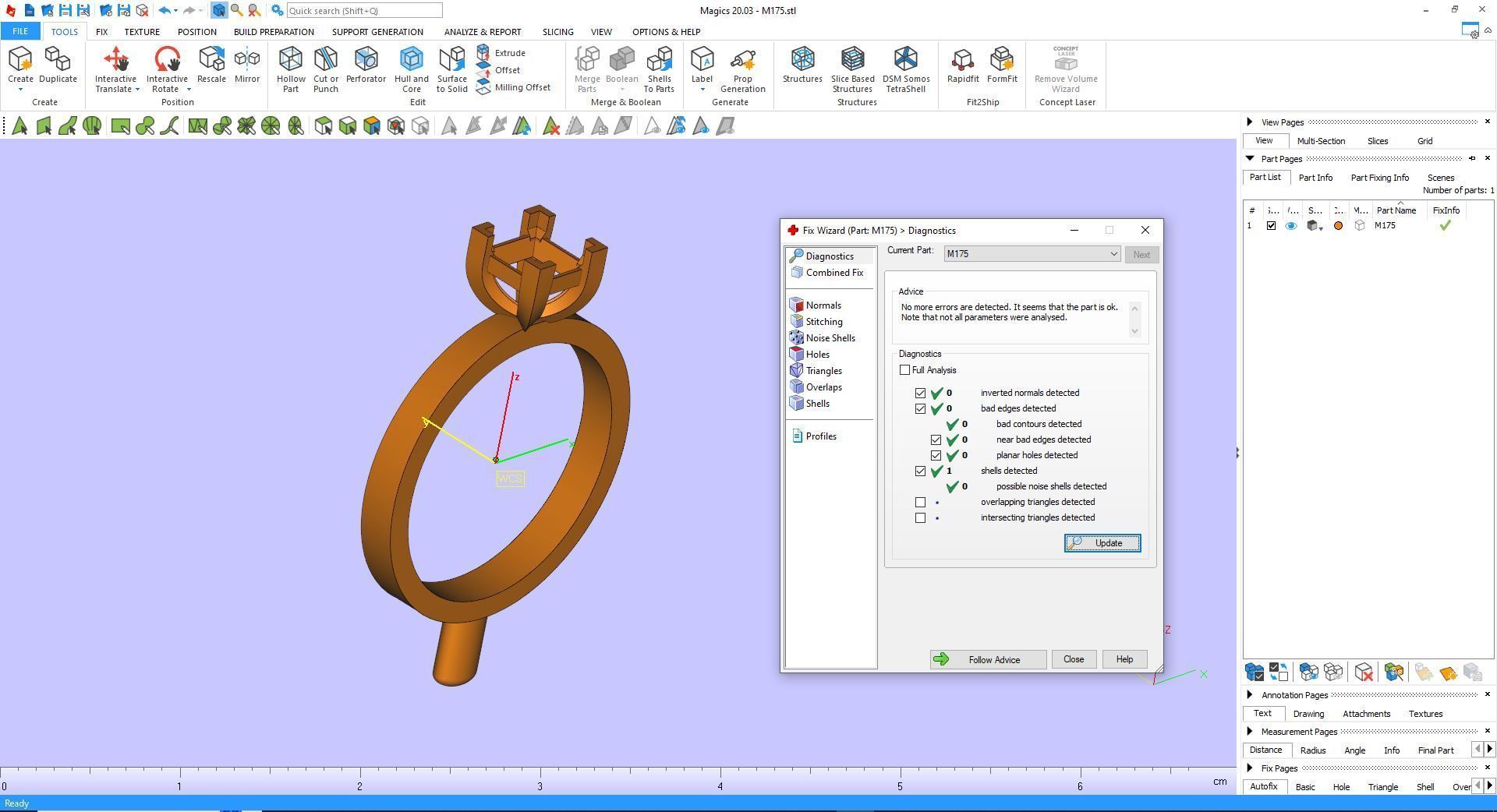Click the Shells To Parts icon
Screen dimensions: 1497x812
[x=659, y=69]
